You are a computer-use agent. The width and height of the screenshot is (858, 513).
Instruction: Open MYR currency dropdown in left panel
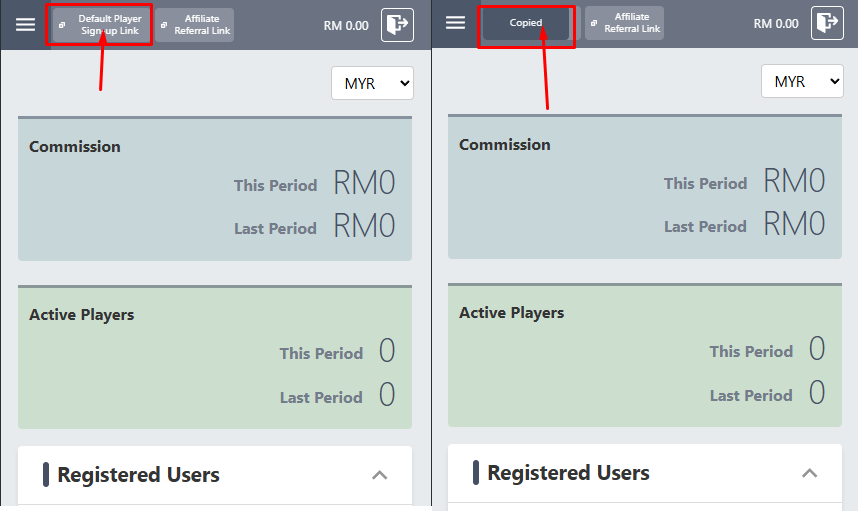click(372, 83)
